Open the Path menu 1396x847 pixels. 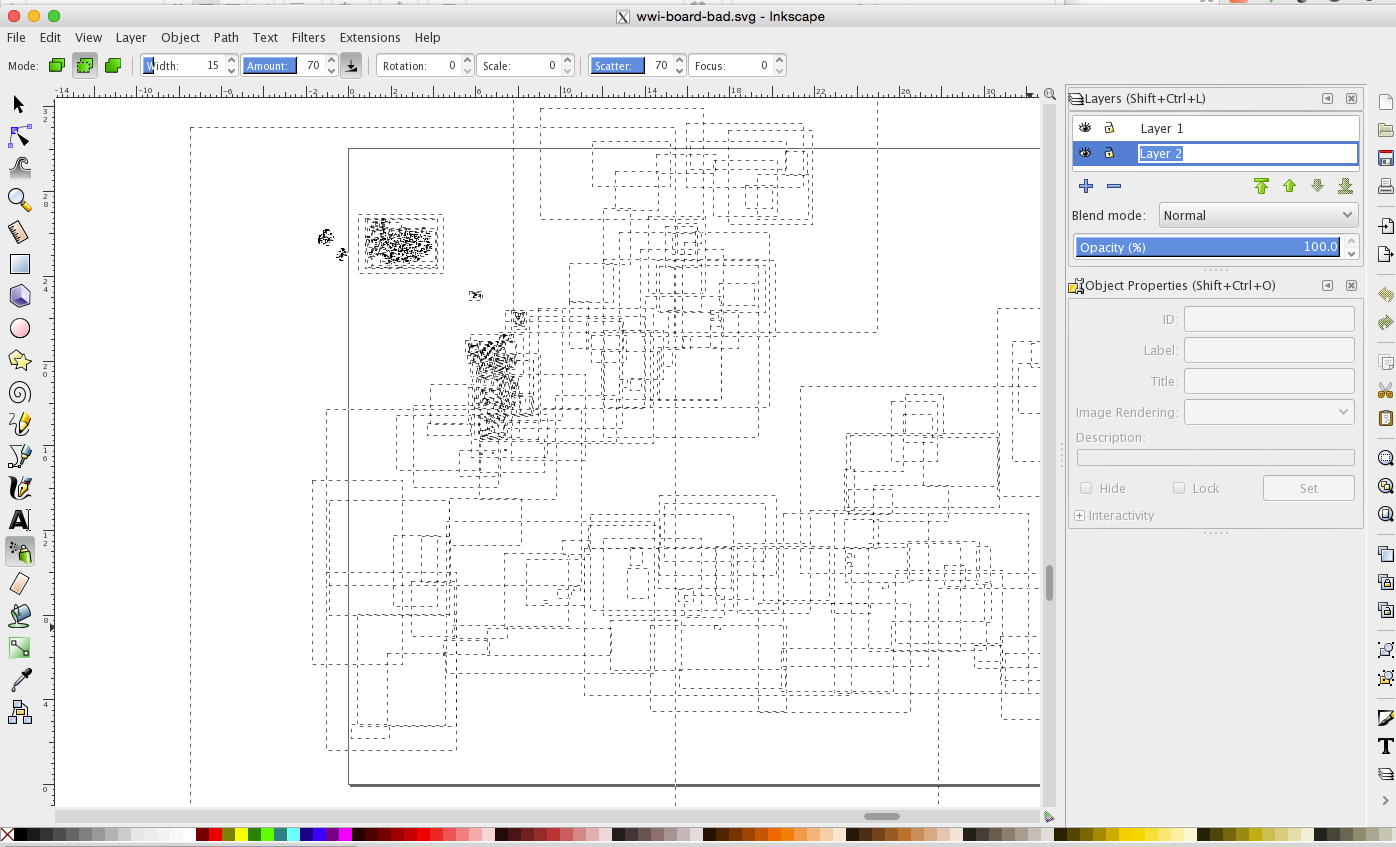coord(226,37)
